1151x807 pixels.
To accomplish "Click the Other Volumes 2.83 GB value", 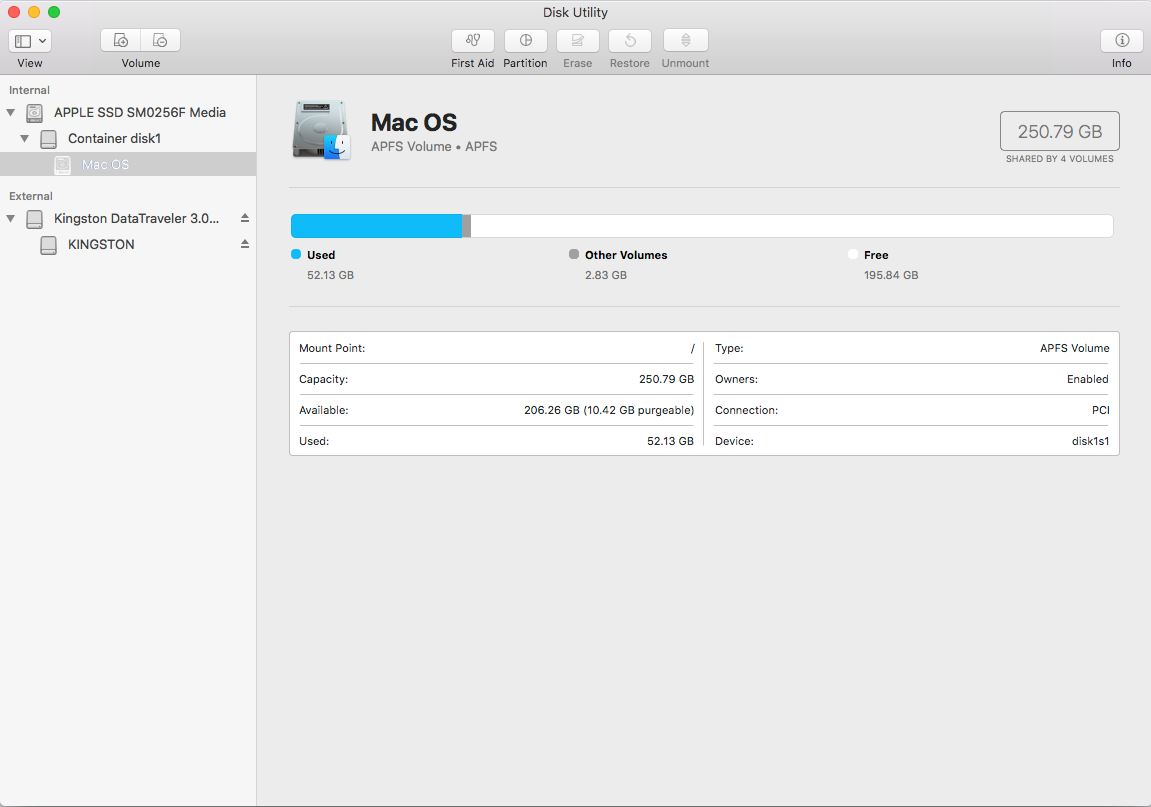I will [x=606, y=275].
